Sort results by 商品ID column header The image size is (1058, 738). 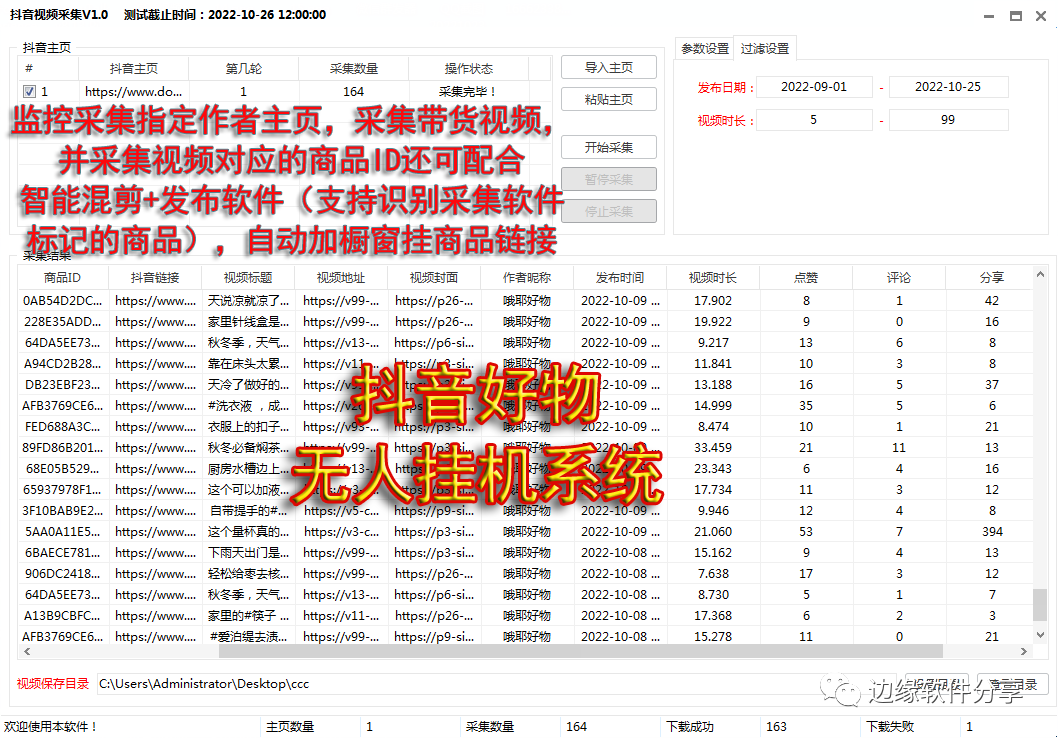click(63, 277)
